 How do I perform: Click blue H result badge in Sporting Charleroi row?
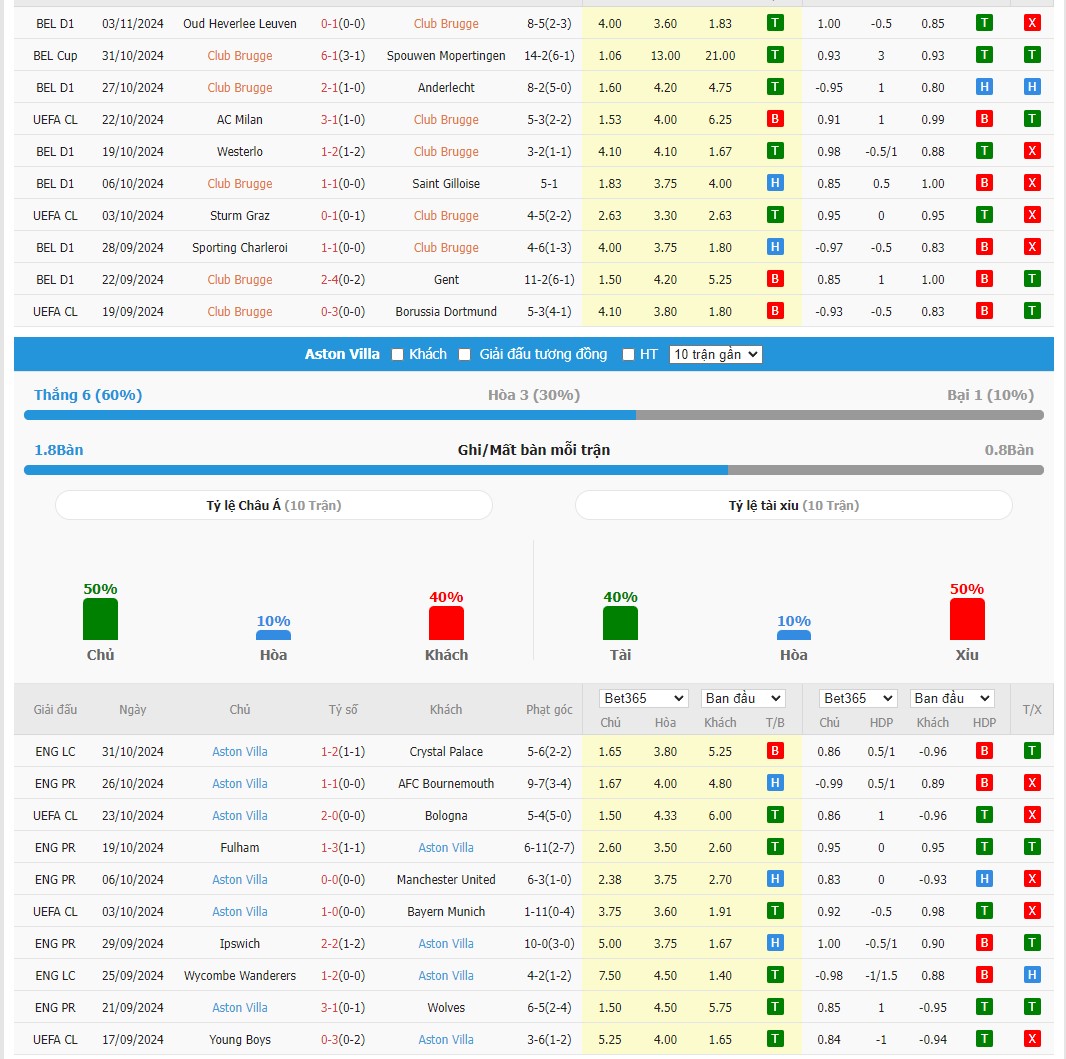tap(775, 247)
